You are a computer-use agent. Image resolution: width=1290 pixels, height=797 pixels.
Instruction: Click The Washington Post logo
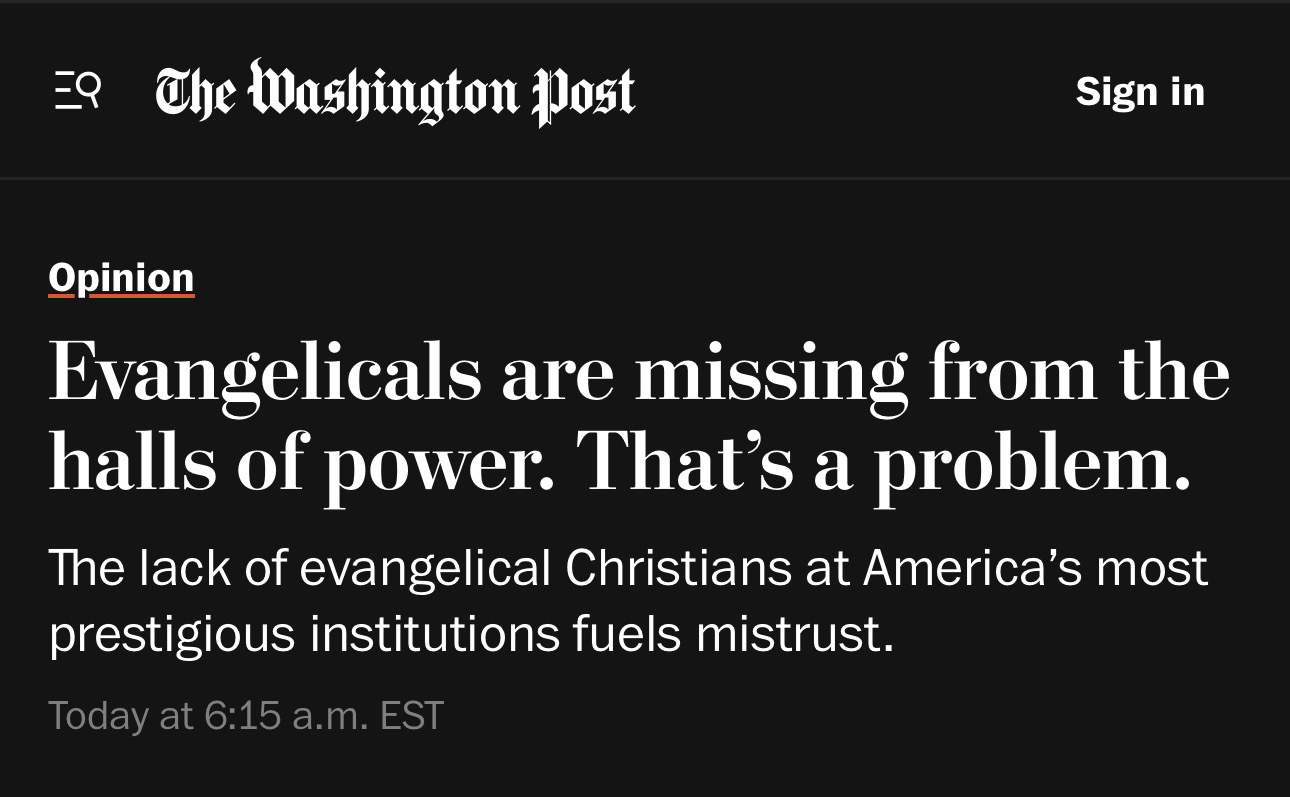(394, 93)
